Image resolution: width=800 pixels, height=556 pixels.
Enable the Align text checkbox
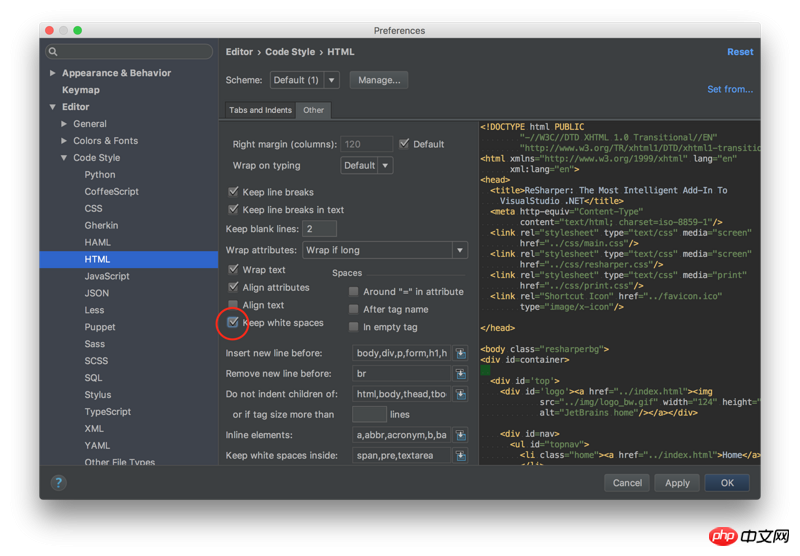(233, 305)
